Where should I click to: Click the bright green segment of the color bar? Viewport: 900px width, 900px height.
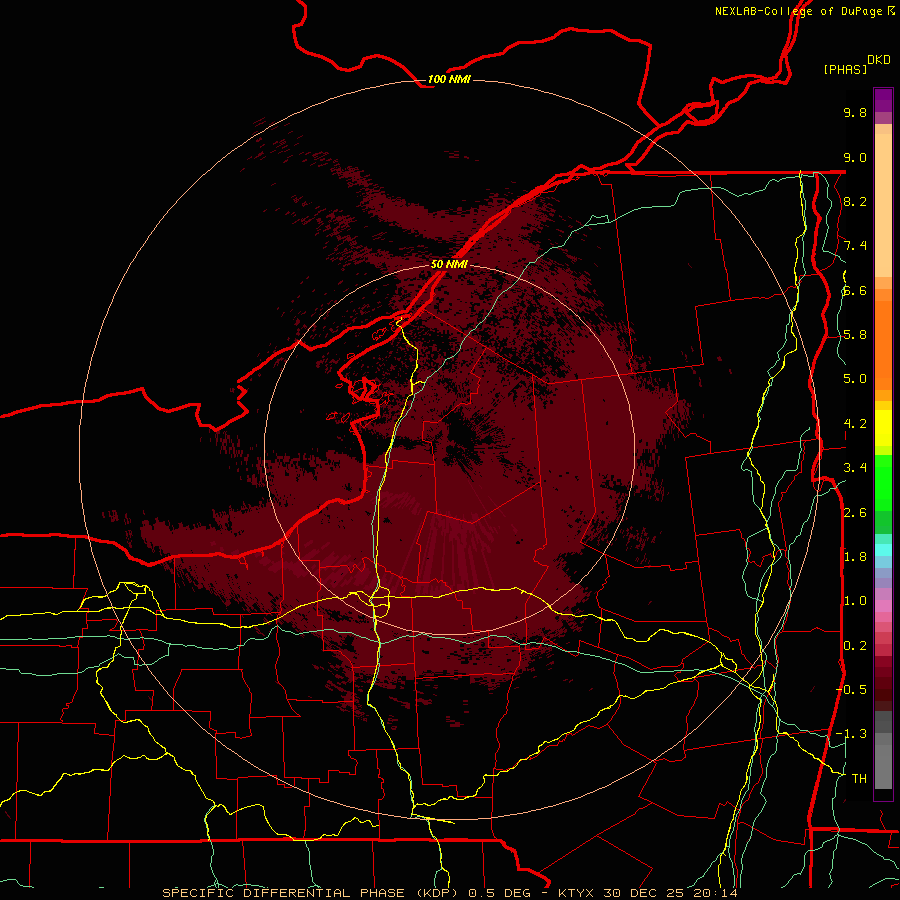[x=883, y=484]
